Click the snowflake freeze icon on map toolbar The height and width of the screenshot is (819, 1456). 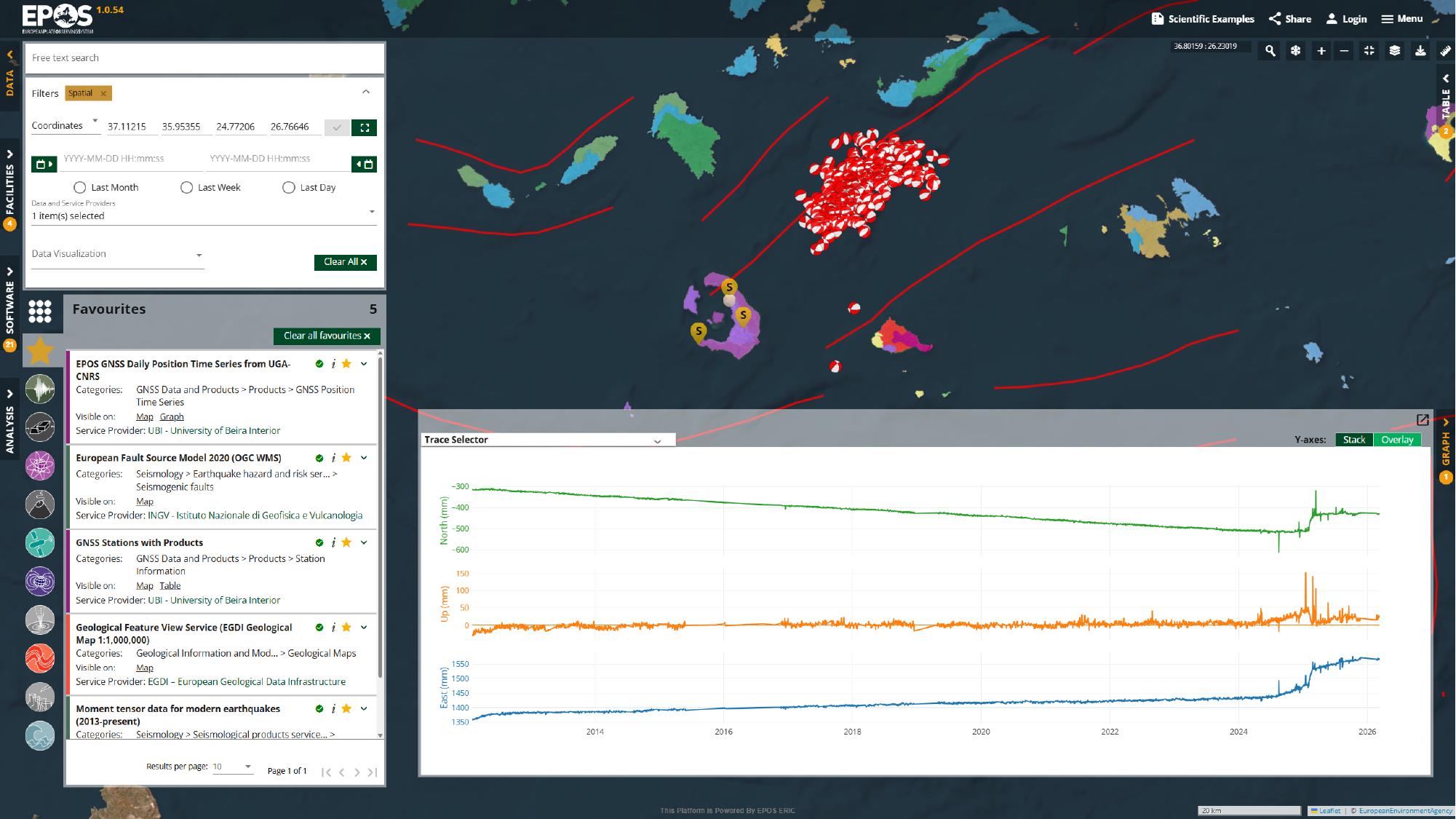coord(1295,51)
